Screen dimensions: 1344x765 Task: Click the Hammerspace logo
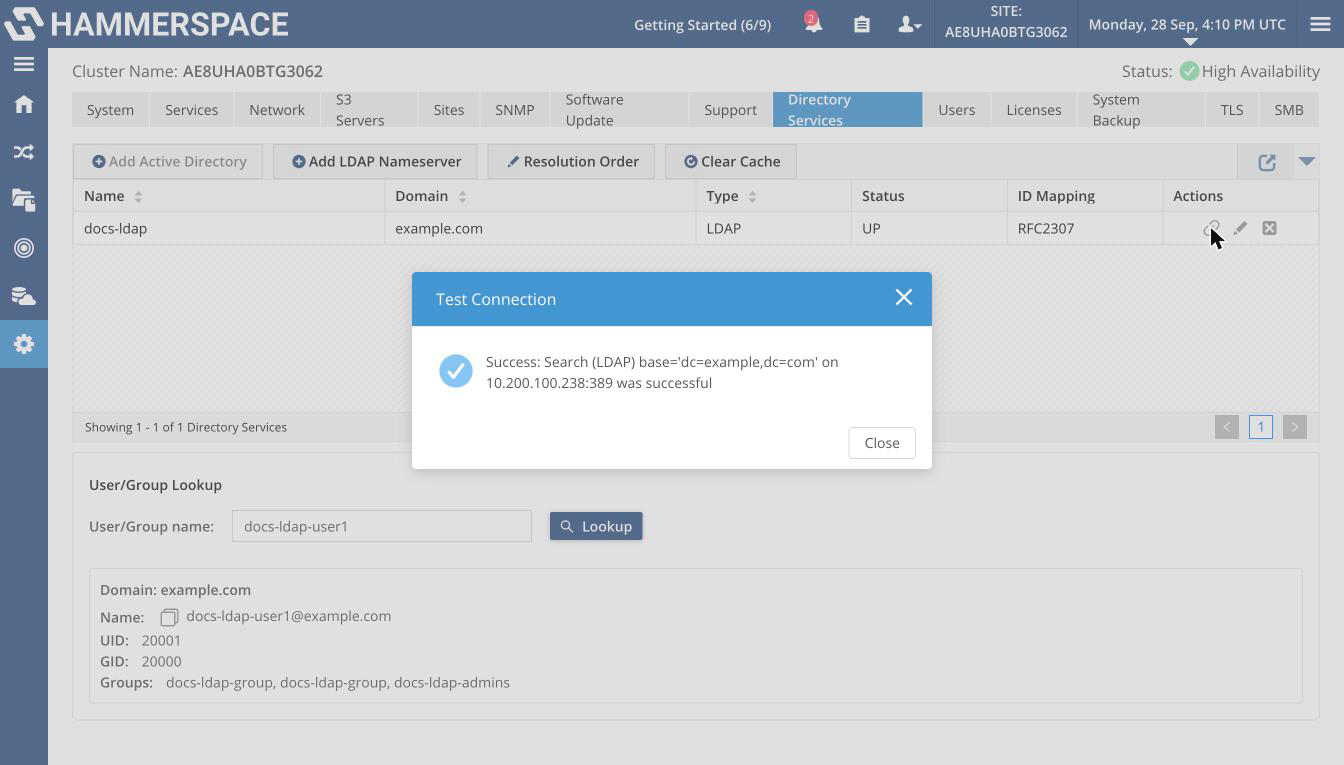[x=146, y=24]
